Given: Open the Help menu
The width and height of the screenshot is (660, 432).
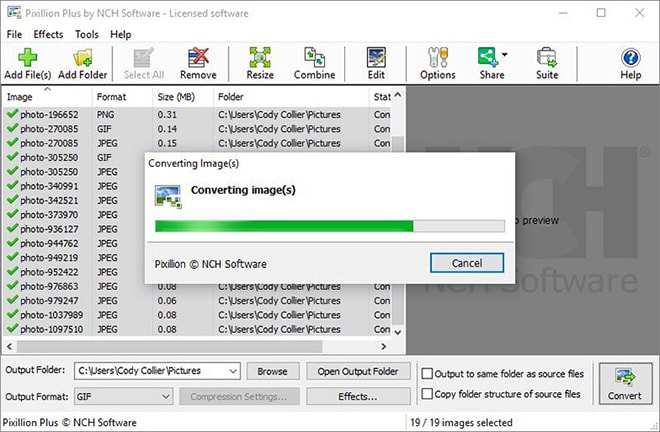Looking at the screenshot, I should pos(121,35).
